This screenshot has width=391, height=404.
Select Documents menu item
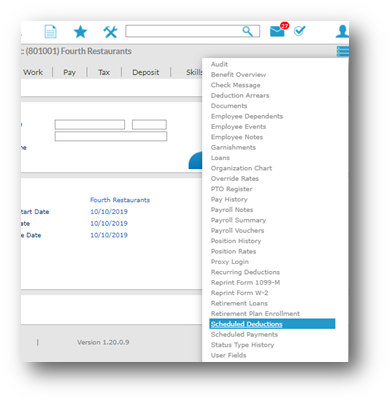click(x=229, y=106)
